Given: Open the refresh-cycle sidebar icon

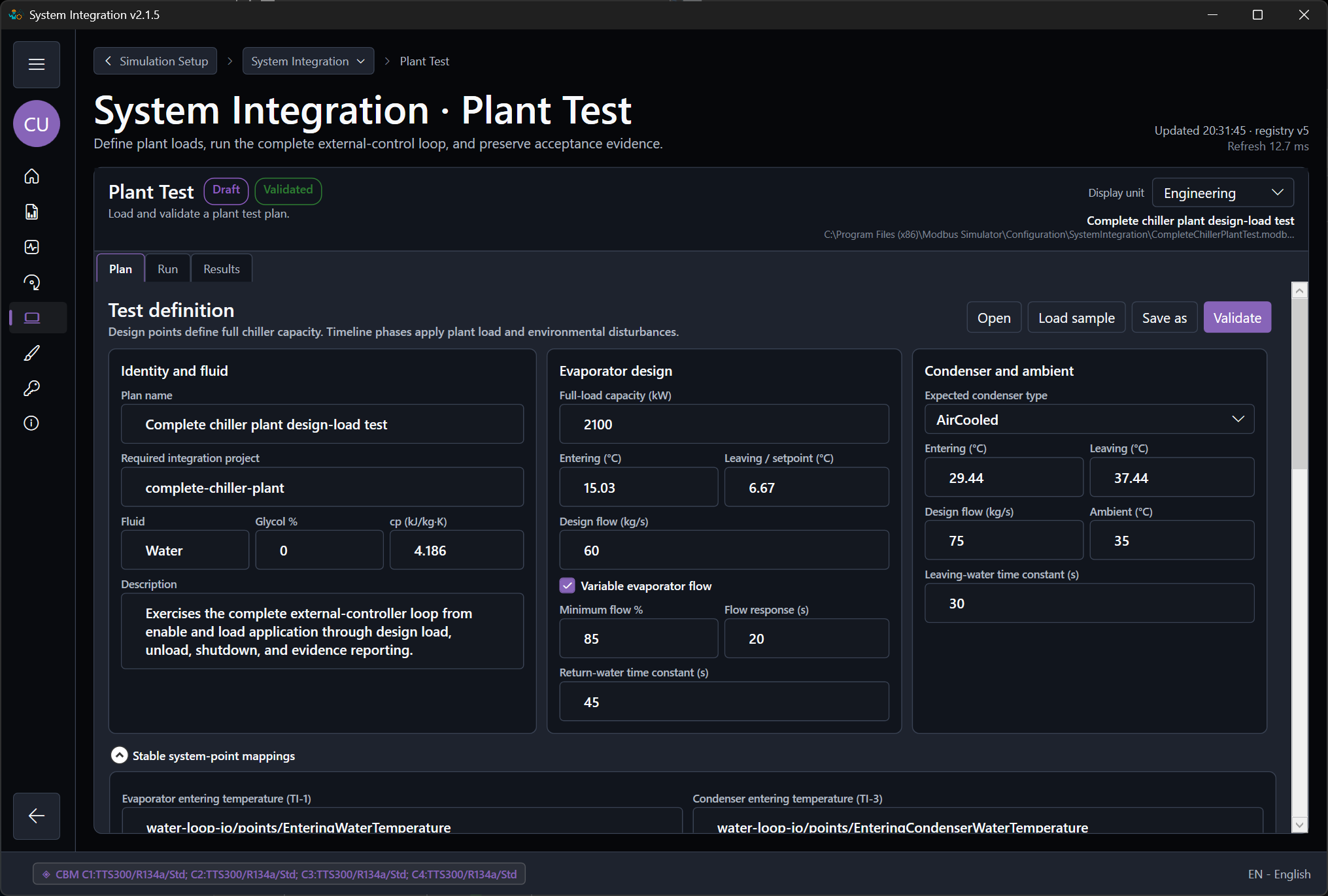Looking at the screenshot, I should 32,282.
